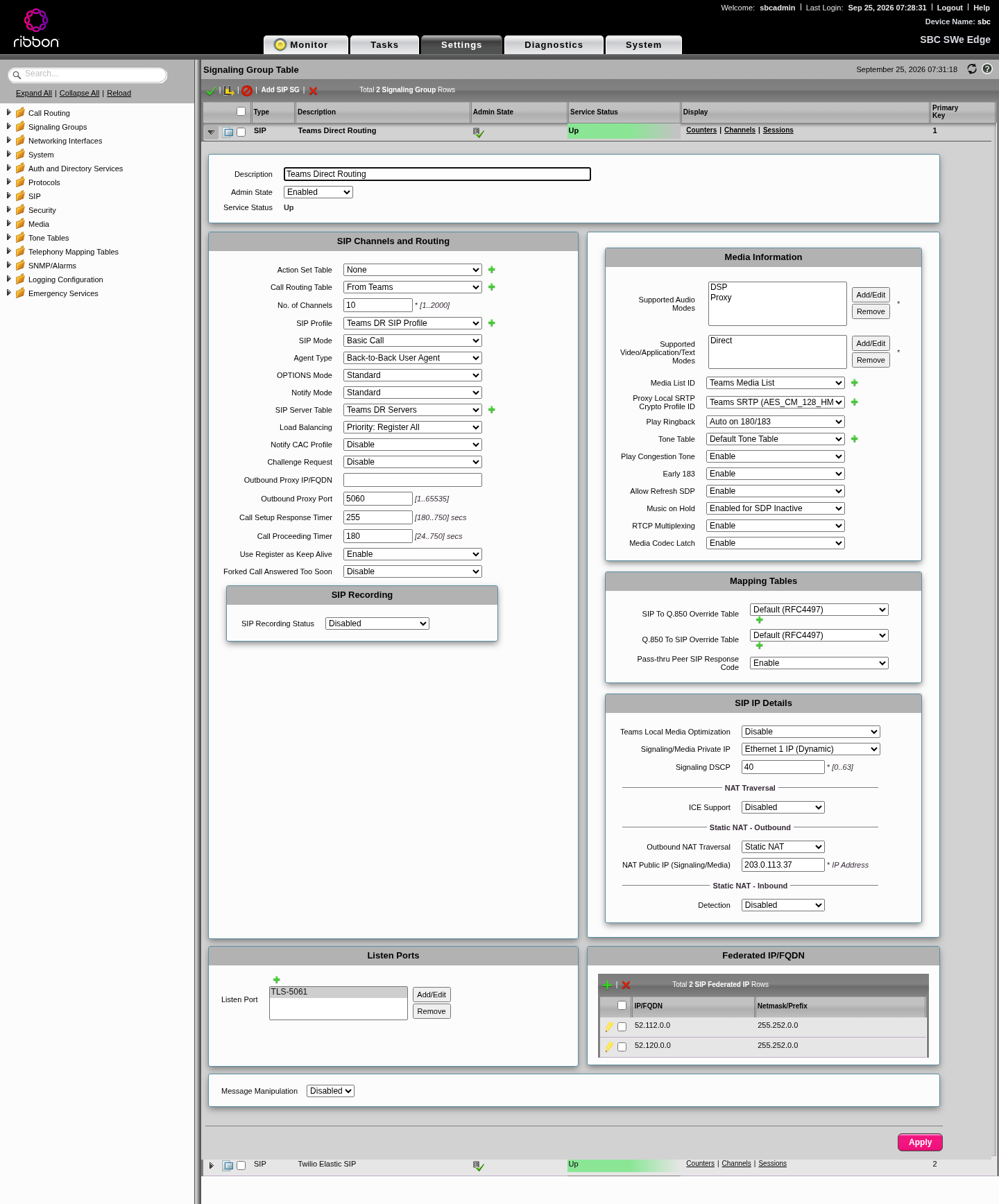This screenshot has width=999, height=1204.
Task: Collapse the Teams Direct Routing row
Action: [x=211, y=132]
